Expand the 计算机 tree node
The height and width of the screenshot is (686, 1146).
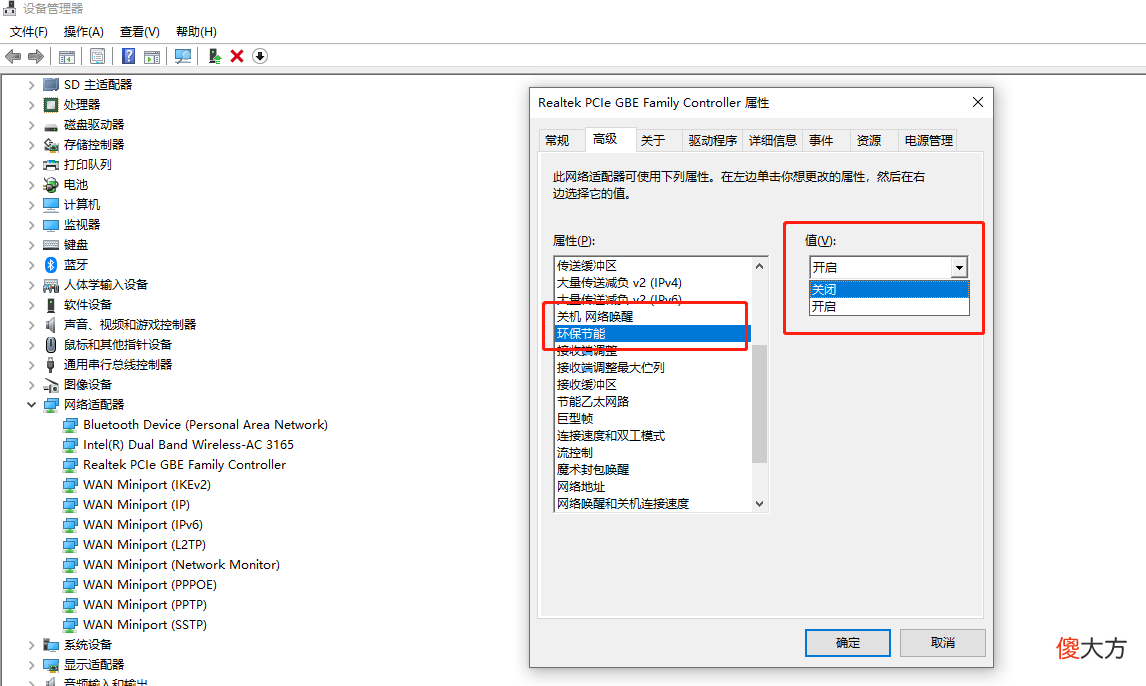[31, 205]
